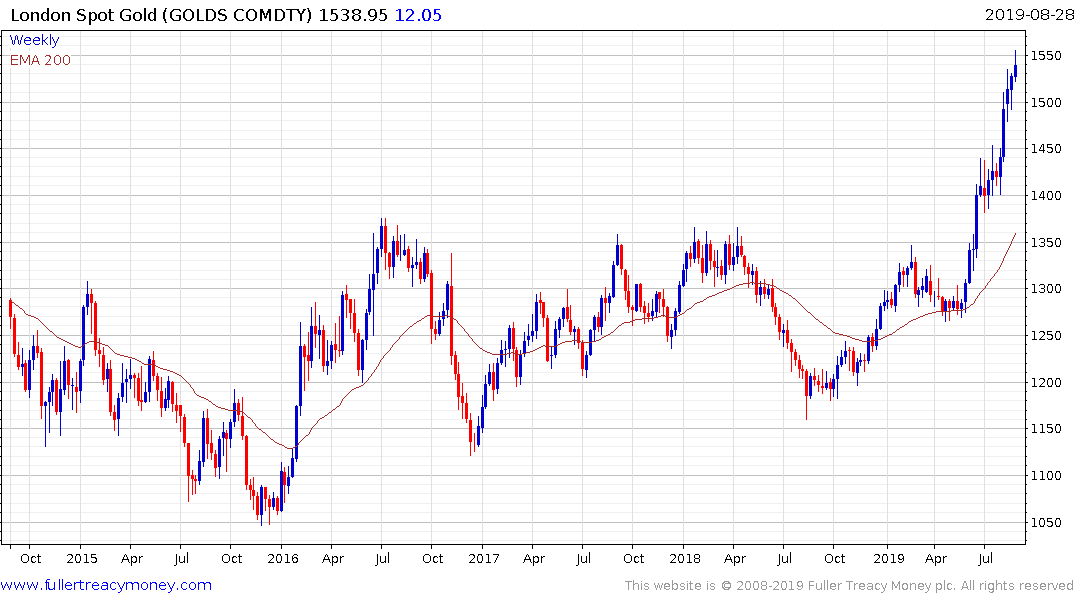
Task: Click the 1550 price axis label
Action: tap(1046, 56)
